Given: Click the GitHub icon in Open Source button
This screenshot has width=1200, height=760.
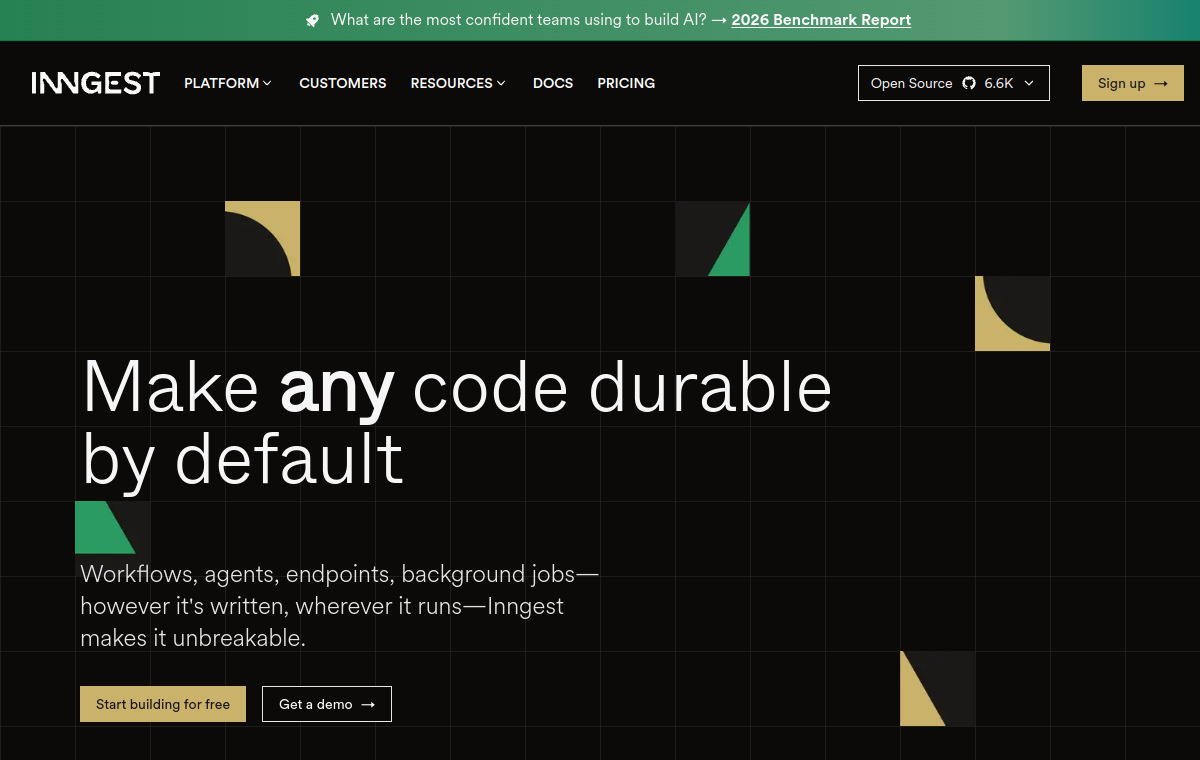Looking at the screenshot, I should 968,83.
